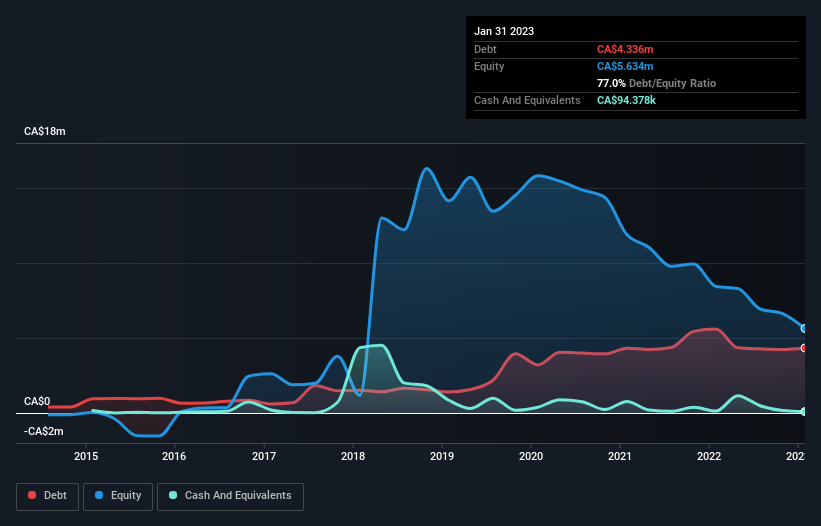Click the 2019 x-axis label

coord(442,456)
